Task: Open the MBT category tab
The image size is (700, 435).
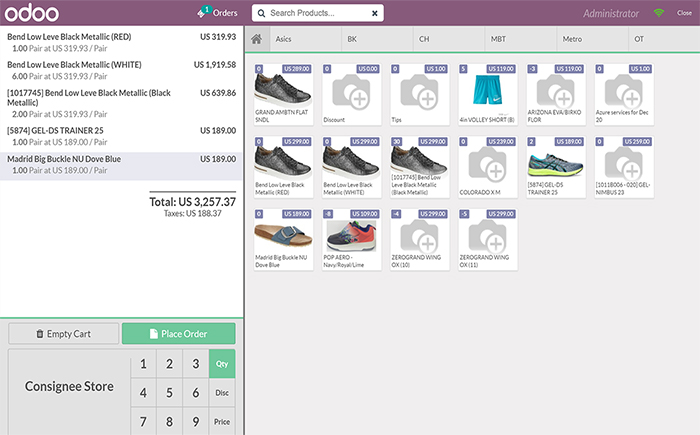Action: 521,39
